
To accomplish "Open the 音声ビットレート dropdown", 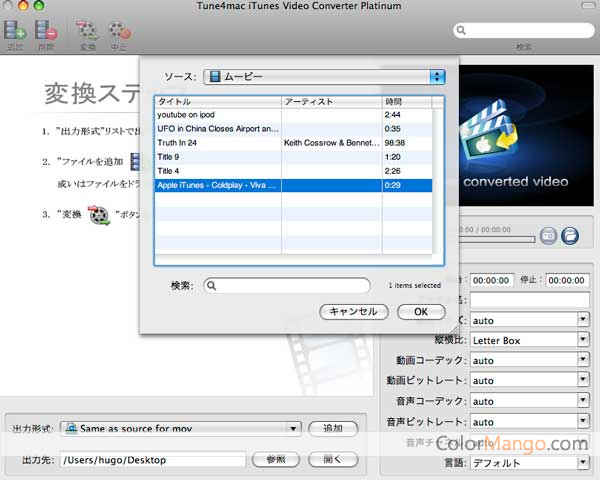I will click(529, 421).
